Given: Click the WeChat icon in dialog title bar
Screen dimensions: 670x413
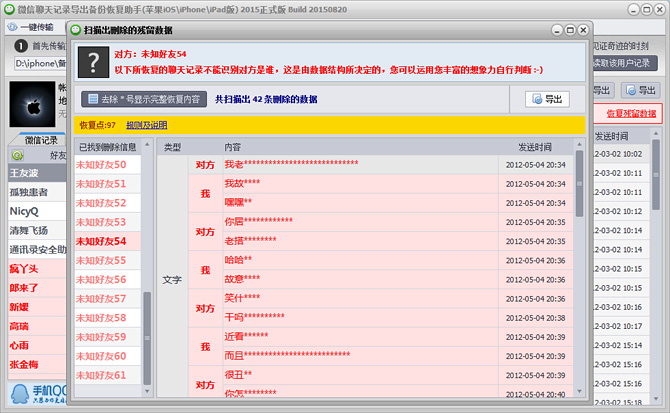Looking at the screenshot, I should click(89, 33).
